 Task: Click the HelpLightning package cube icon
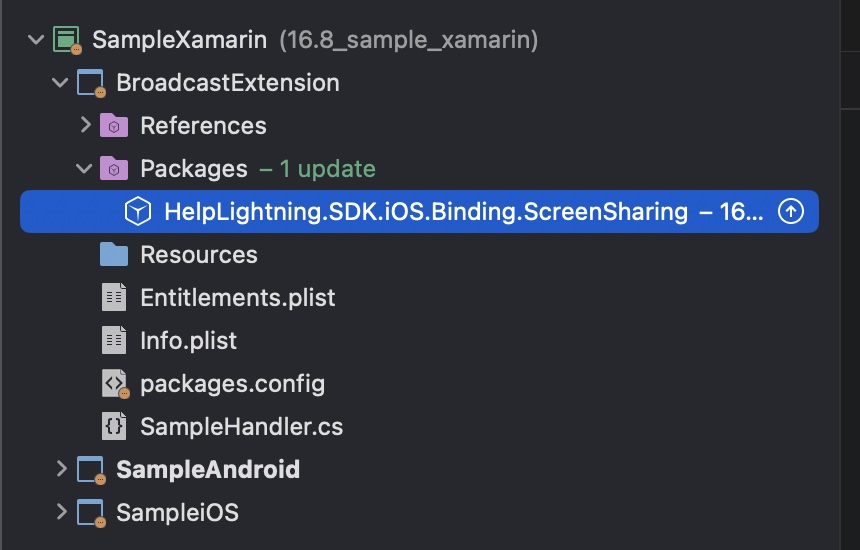tap(138, 211)
